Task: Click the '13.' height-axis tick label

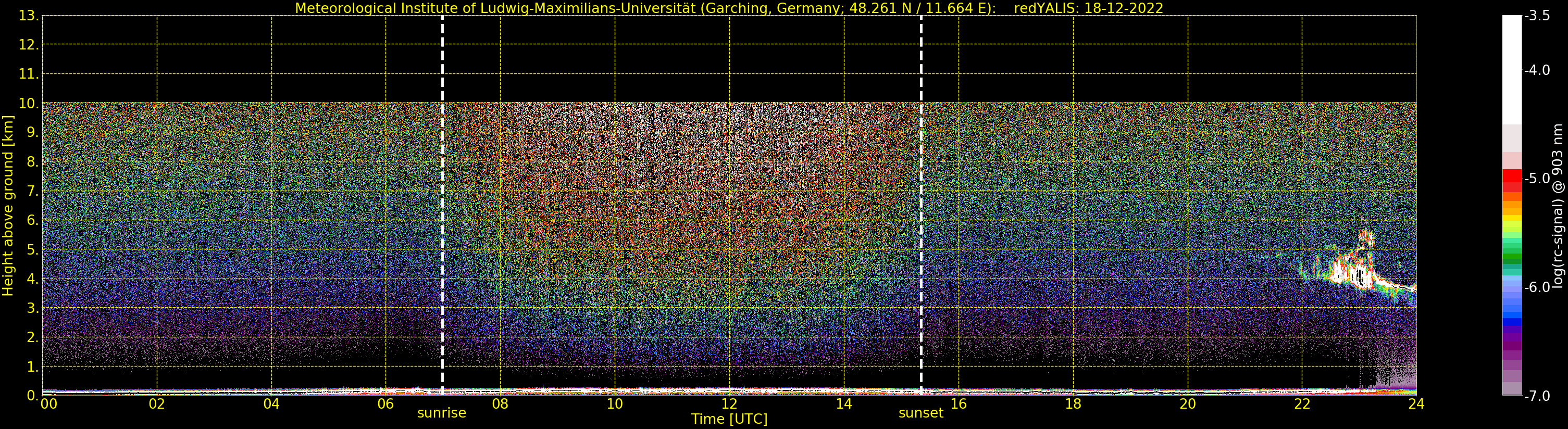Action: (29, 16)
